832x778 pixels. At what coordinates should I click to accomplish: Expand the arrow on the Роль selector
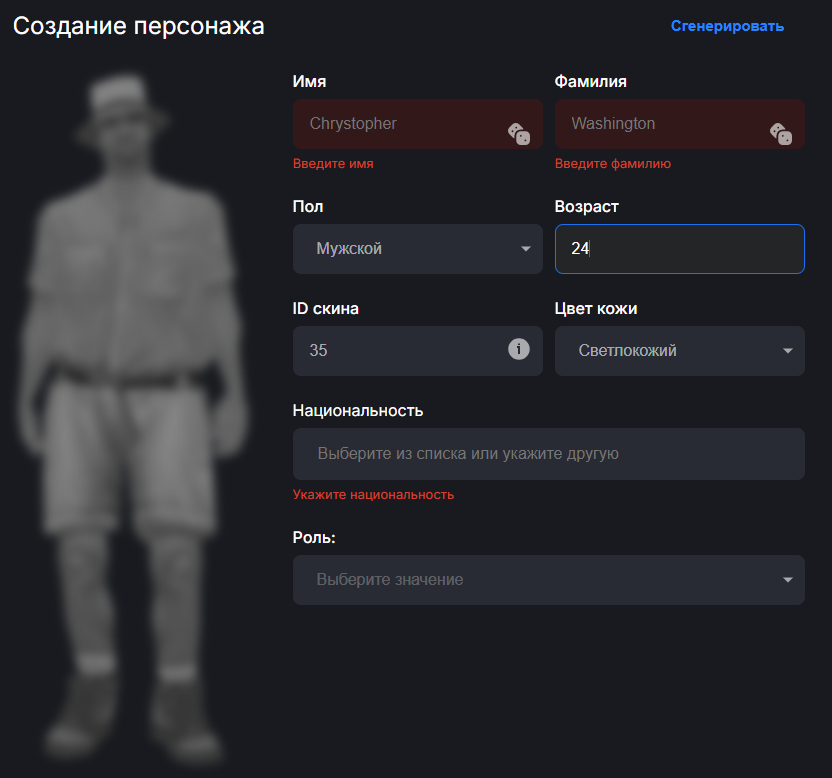(x=788, y=580)
